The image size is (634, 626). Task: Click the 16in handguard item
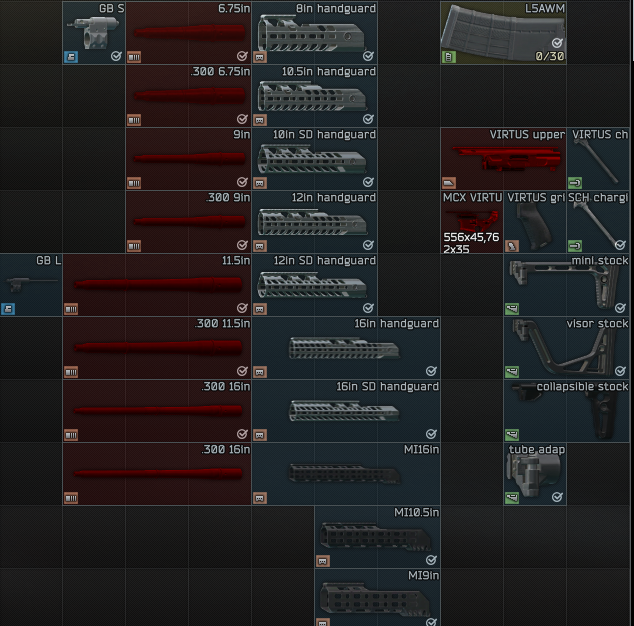point(346,348)
